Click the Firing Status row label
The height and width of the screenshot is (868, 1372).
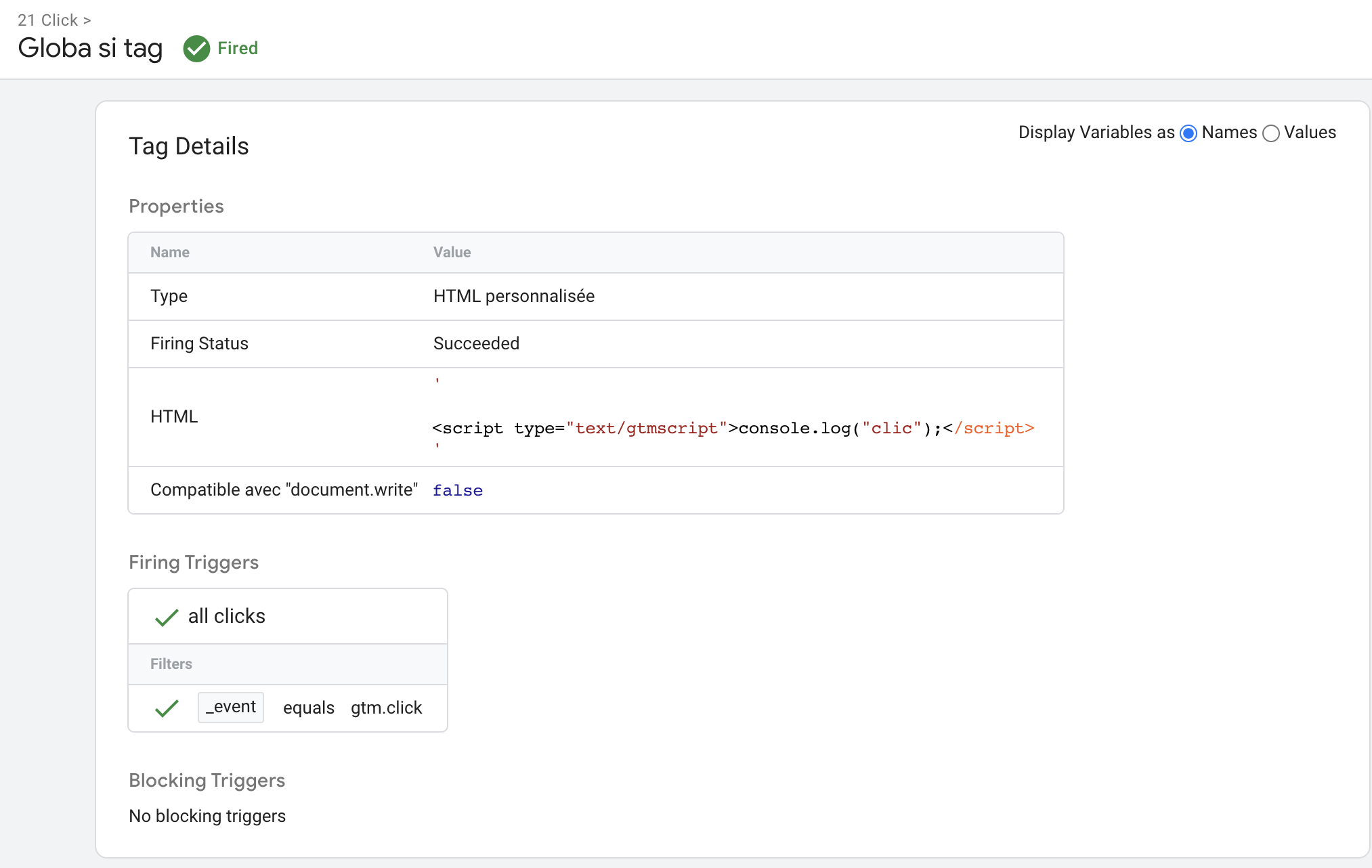click(x=199, y=343)
